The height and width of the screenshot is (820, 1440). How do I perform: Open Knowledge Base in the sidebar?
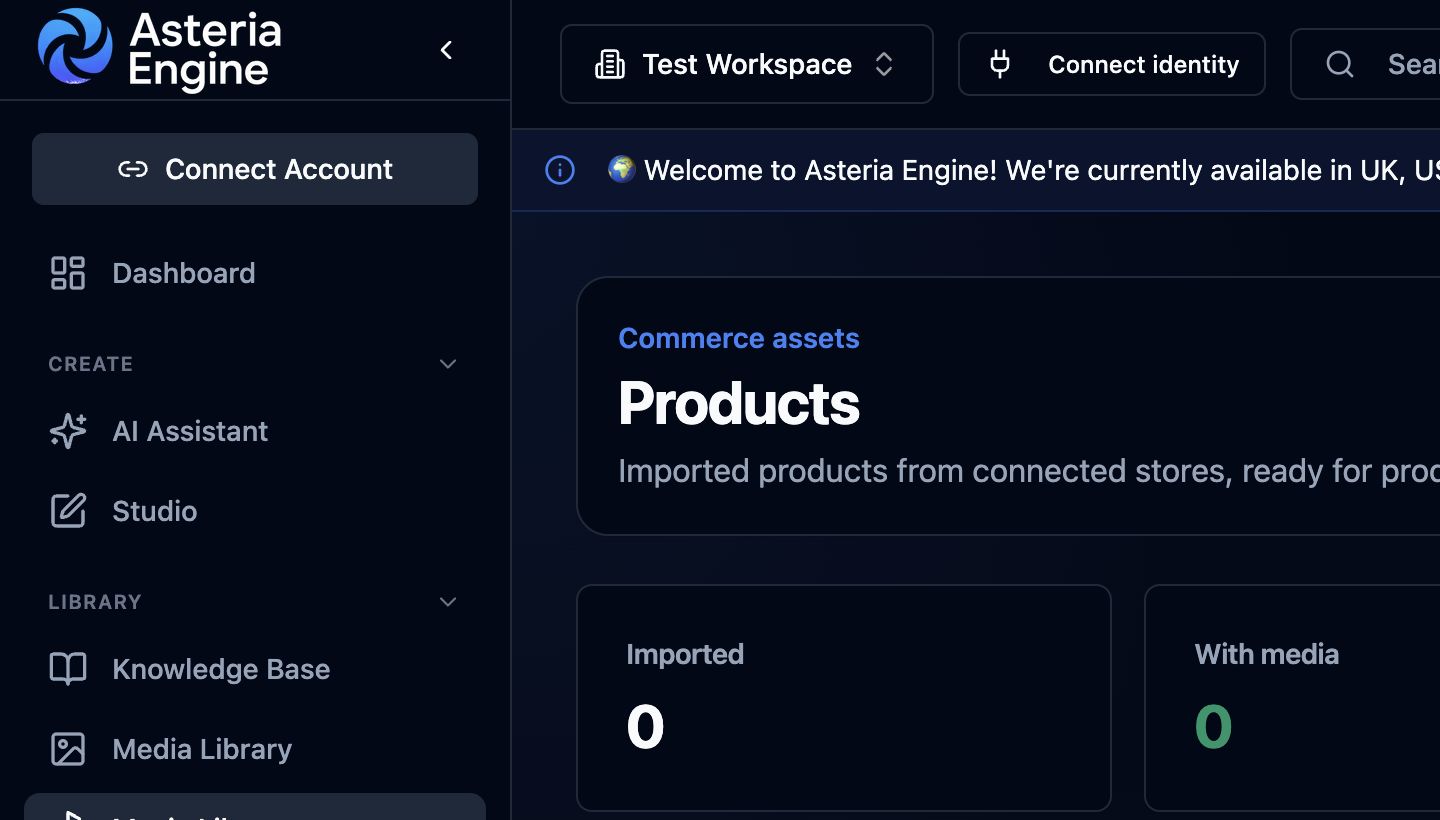pyautogui.click(x=255, y=669)
